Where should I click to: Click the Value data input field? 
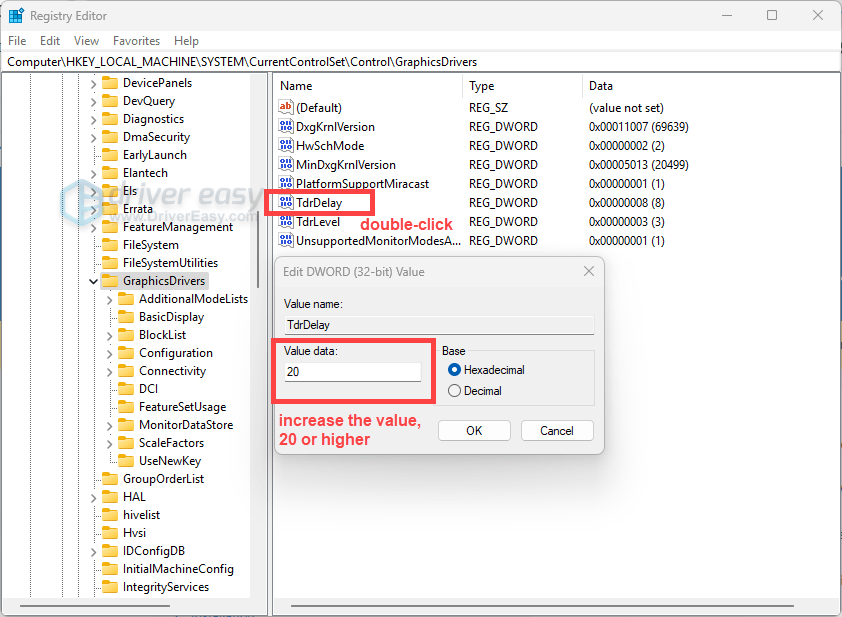(x=352, y=372)
